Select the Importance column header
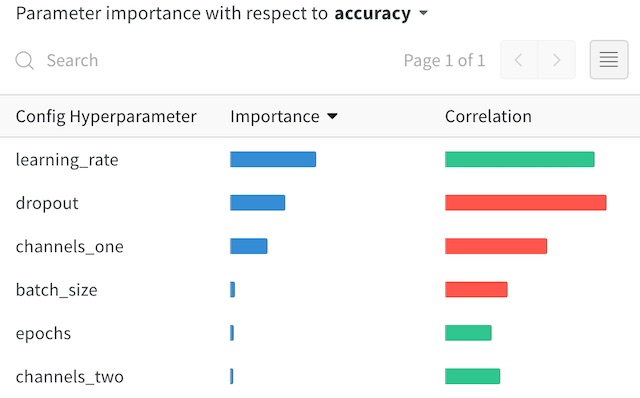This screenshot has height=398, width=640. pos(275,117)
